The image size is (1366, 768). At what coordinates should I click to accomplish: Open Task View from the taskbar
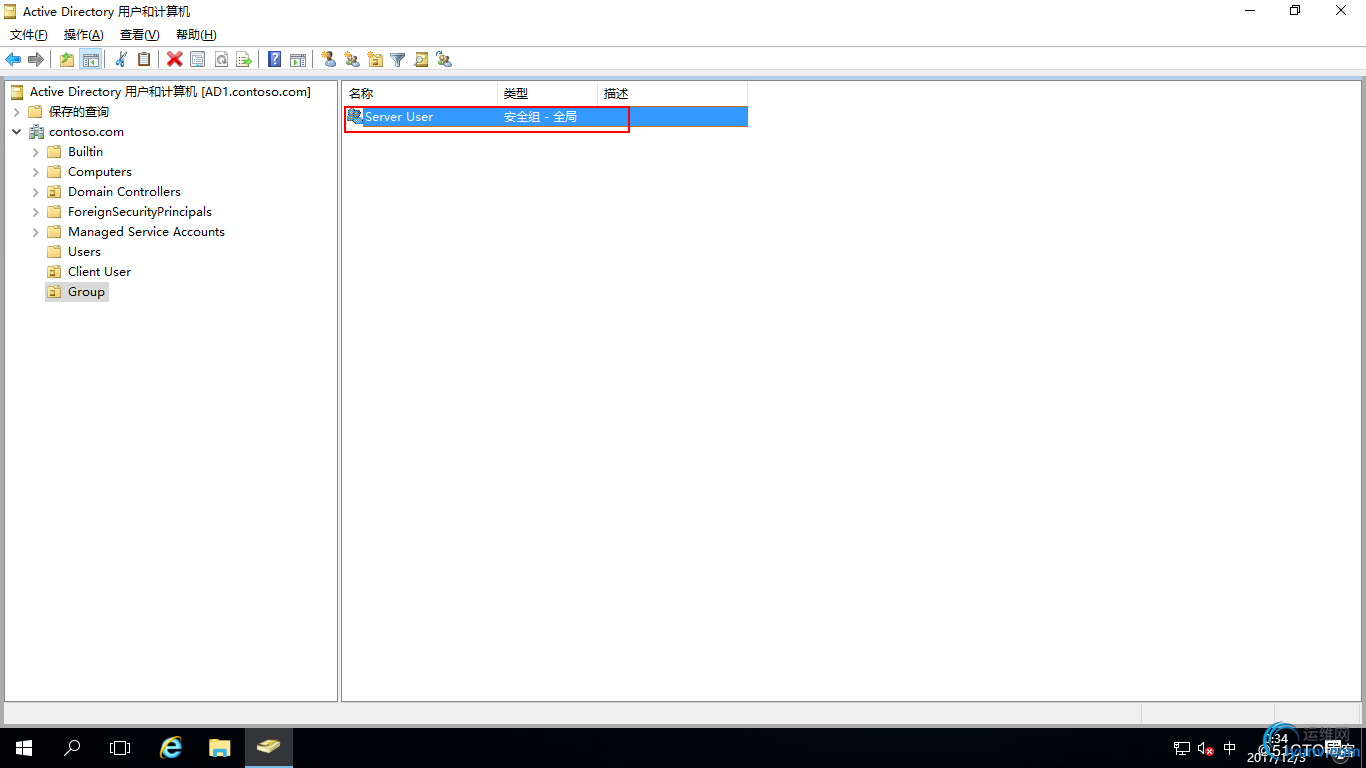(x=120, y=747)
